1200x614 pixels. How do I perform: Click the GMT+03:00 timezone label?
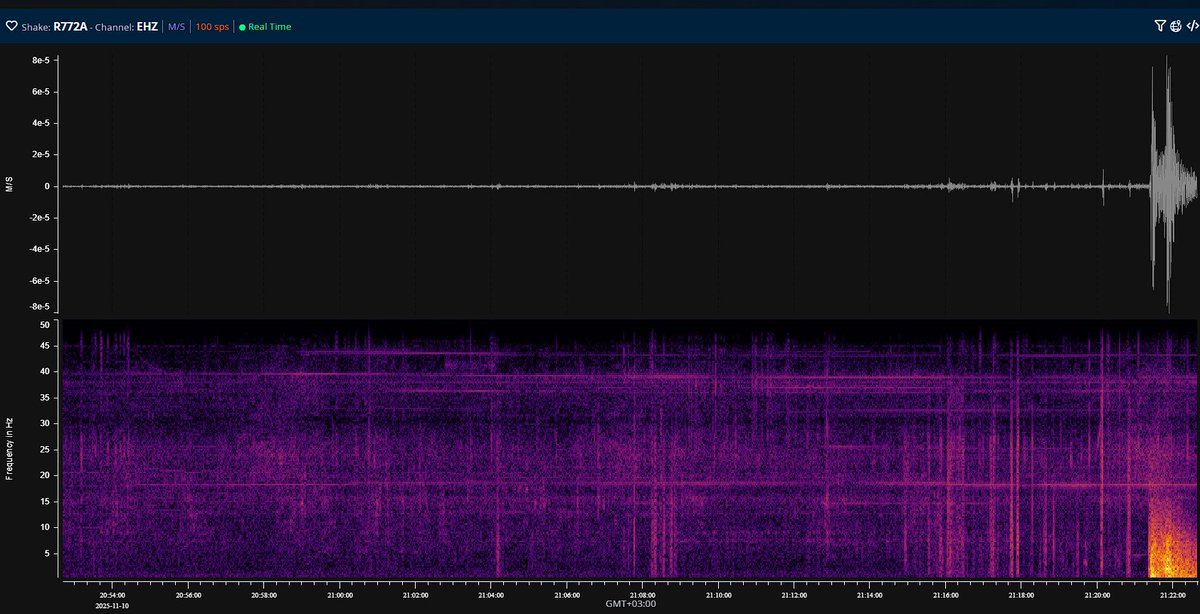coord(631,604)
